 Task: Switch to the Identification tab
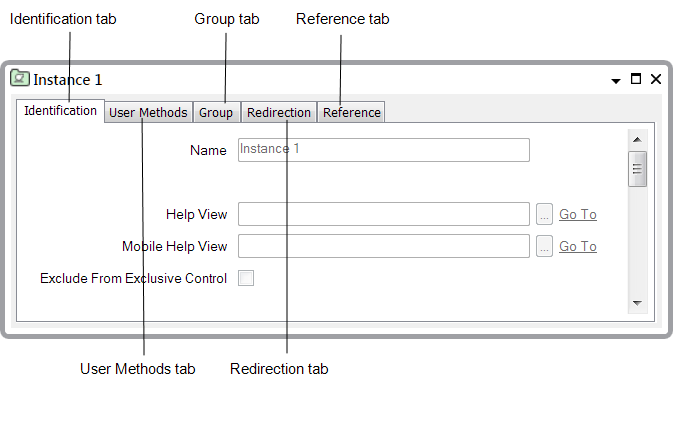(x=60, y=111)
